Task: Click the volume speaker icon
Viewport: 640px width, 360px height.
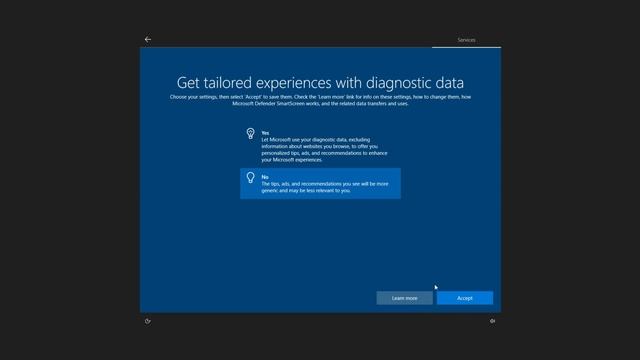Action: click(493, 321)
